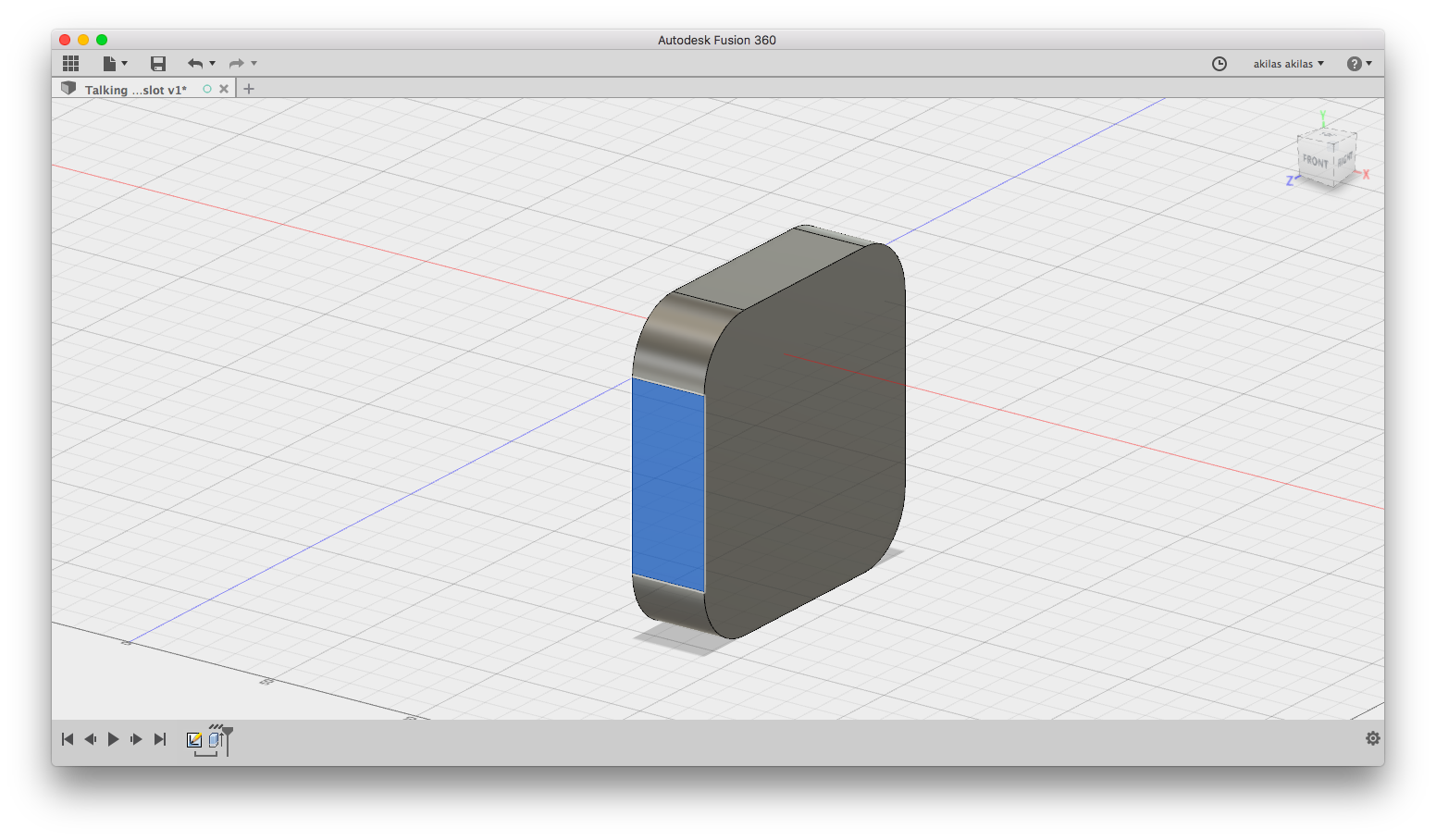Expand the redo history dropdown arrow
The width and height of the screenshot is (1436, 840).
[x=254, y=63]
